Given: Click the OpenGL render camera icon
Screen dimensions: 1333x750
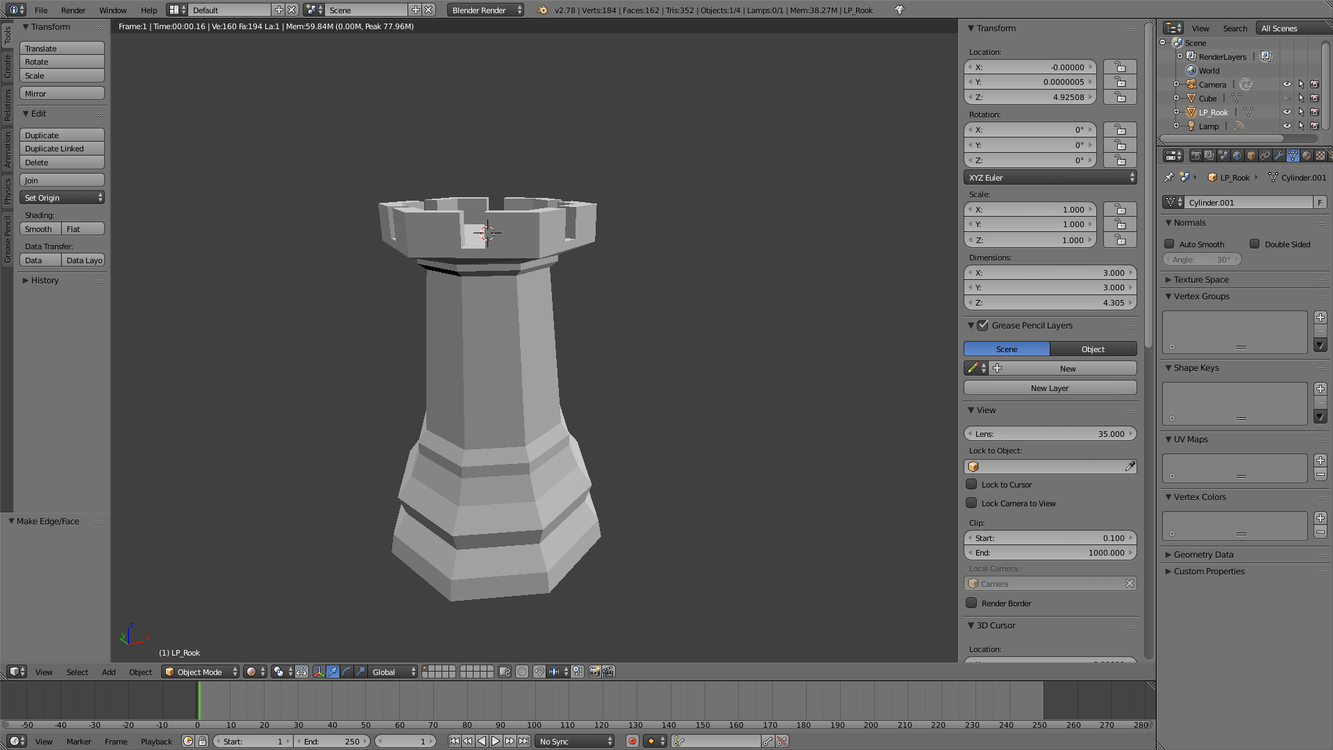Looking at the screenshot, I should click(x=594, y=672).
